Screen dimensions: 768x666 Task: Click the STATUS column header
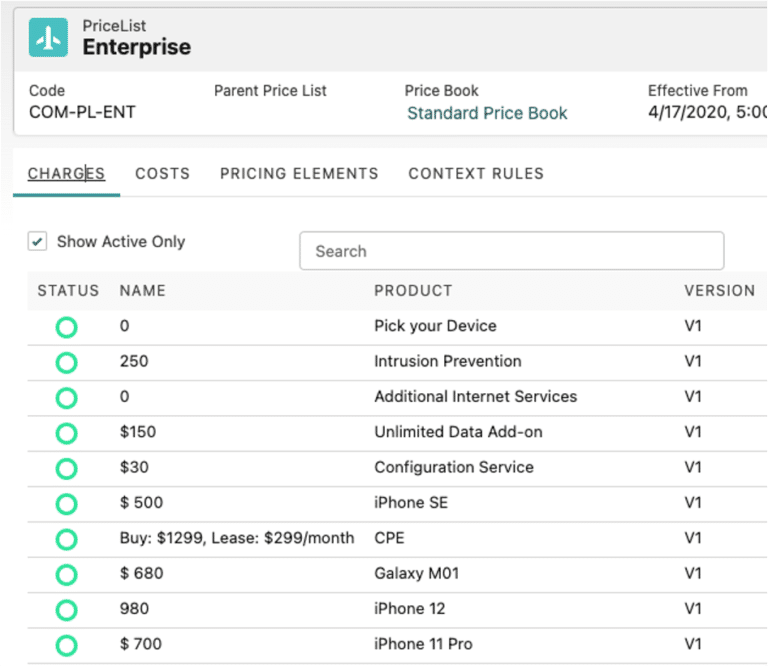click(69, 290)
